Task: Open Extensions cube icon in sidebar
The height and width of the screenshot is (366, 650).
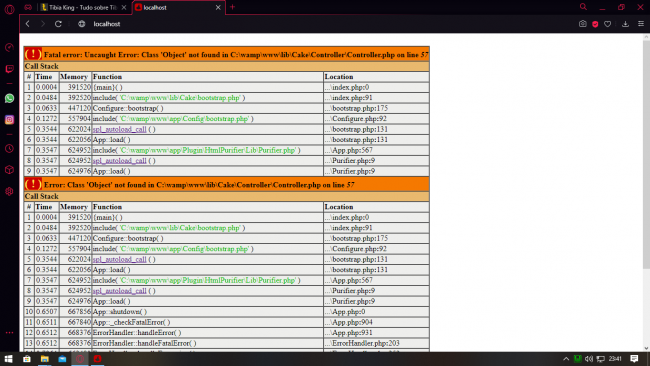Action: point(9,170)
